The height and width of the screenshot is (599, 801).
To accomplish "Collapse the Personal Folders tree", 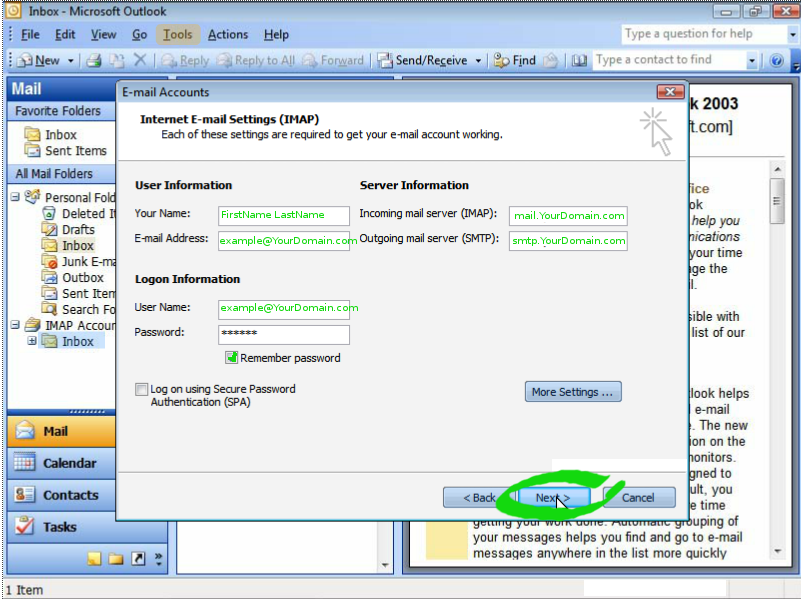I will coord(15,197).
